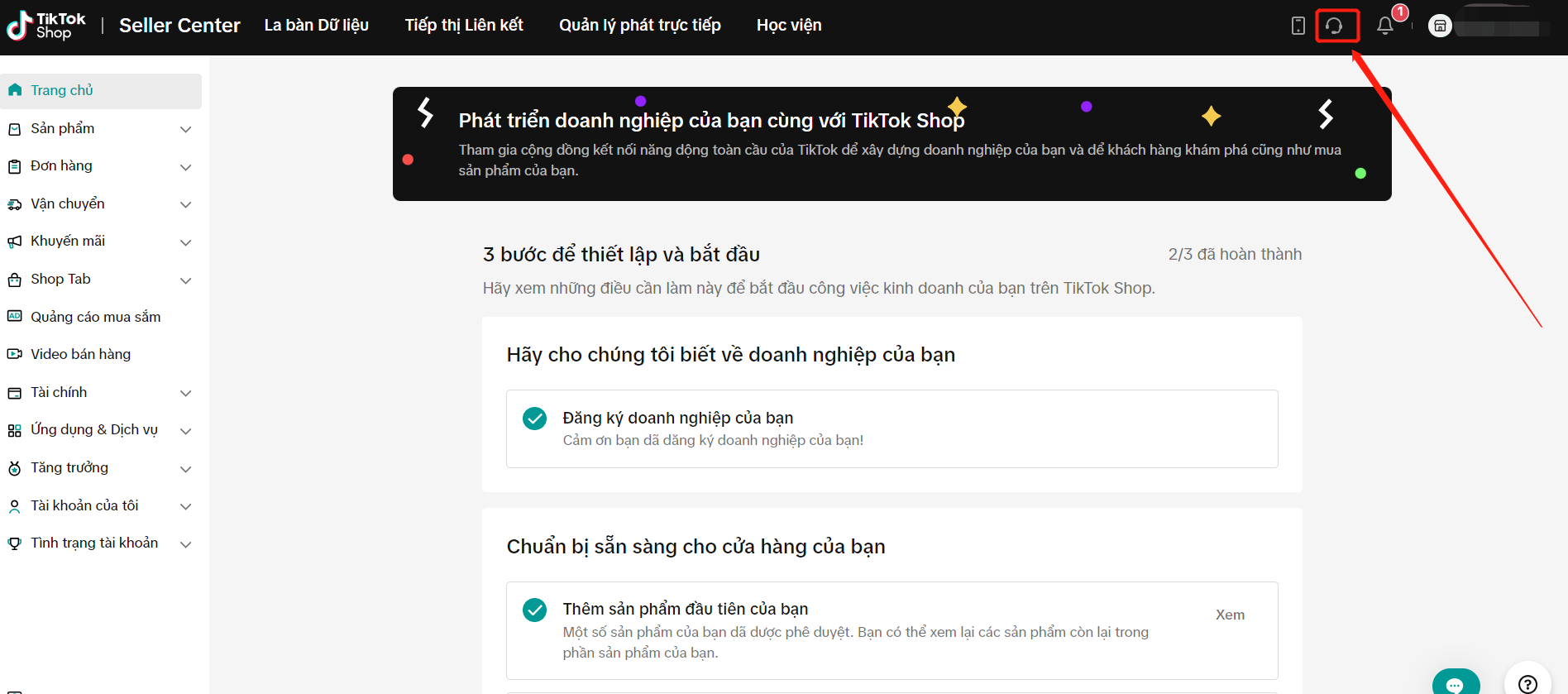The image size is (1568, 694).
Task: Click text Cảm ơn bạn đã đăng ký doanh nghiệp
Action: click(x=713, y=440)
